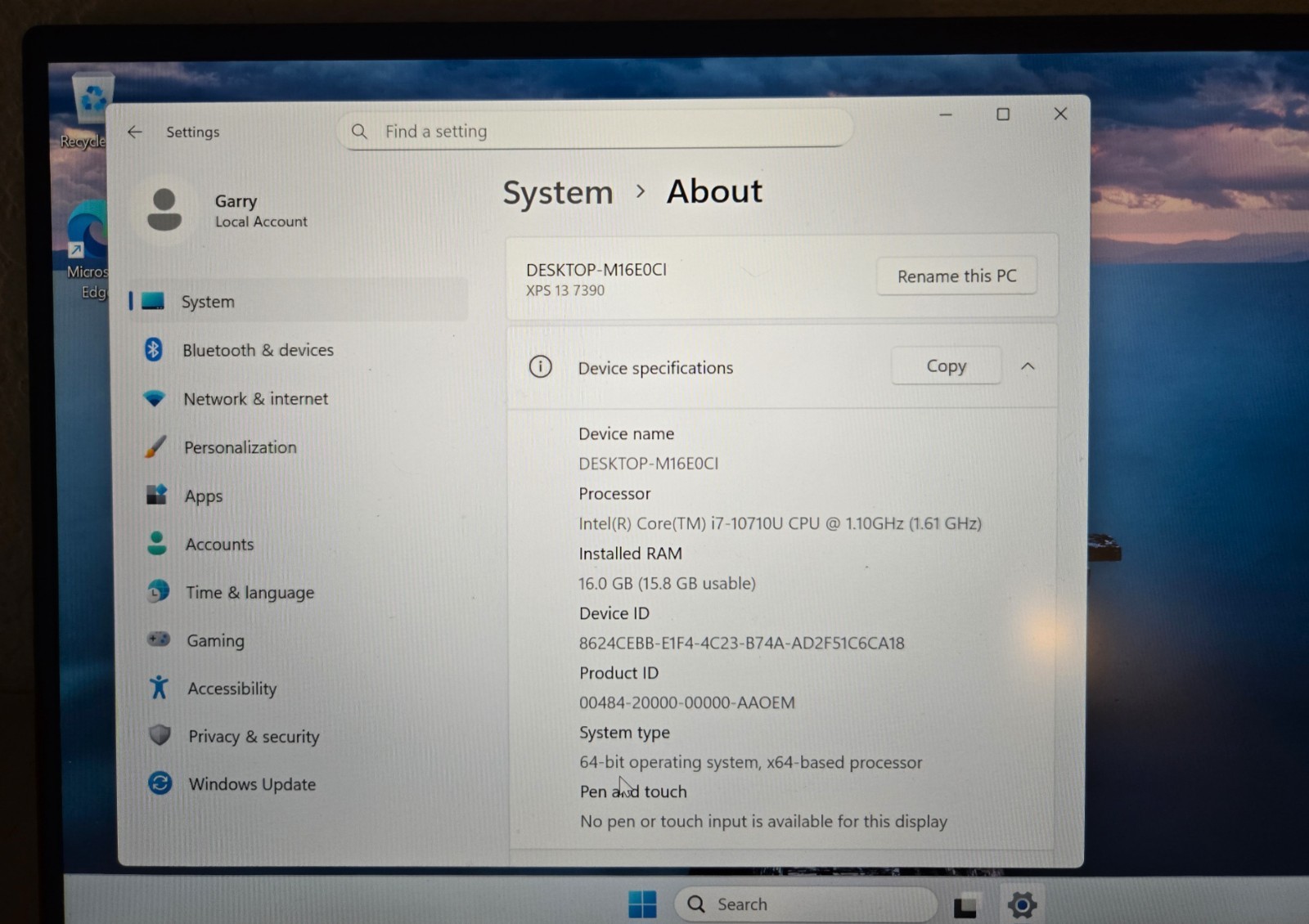The width and height of the screenshot is (1309, 924).
Task: Select Personalization in the sidebar
Action: pyautogui.click(x=299, y=446)
